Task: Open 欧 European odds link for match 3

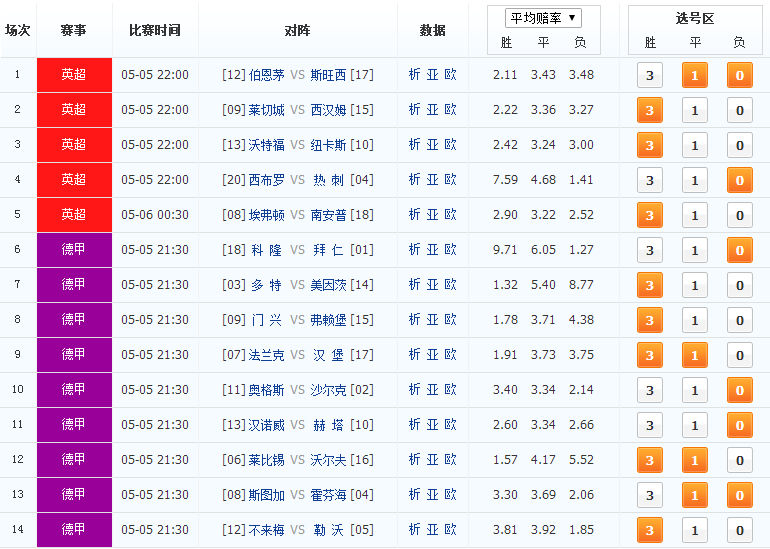Action: (450, 144)
